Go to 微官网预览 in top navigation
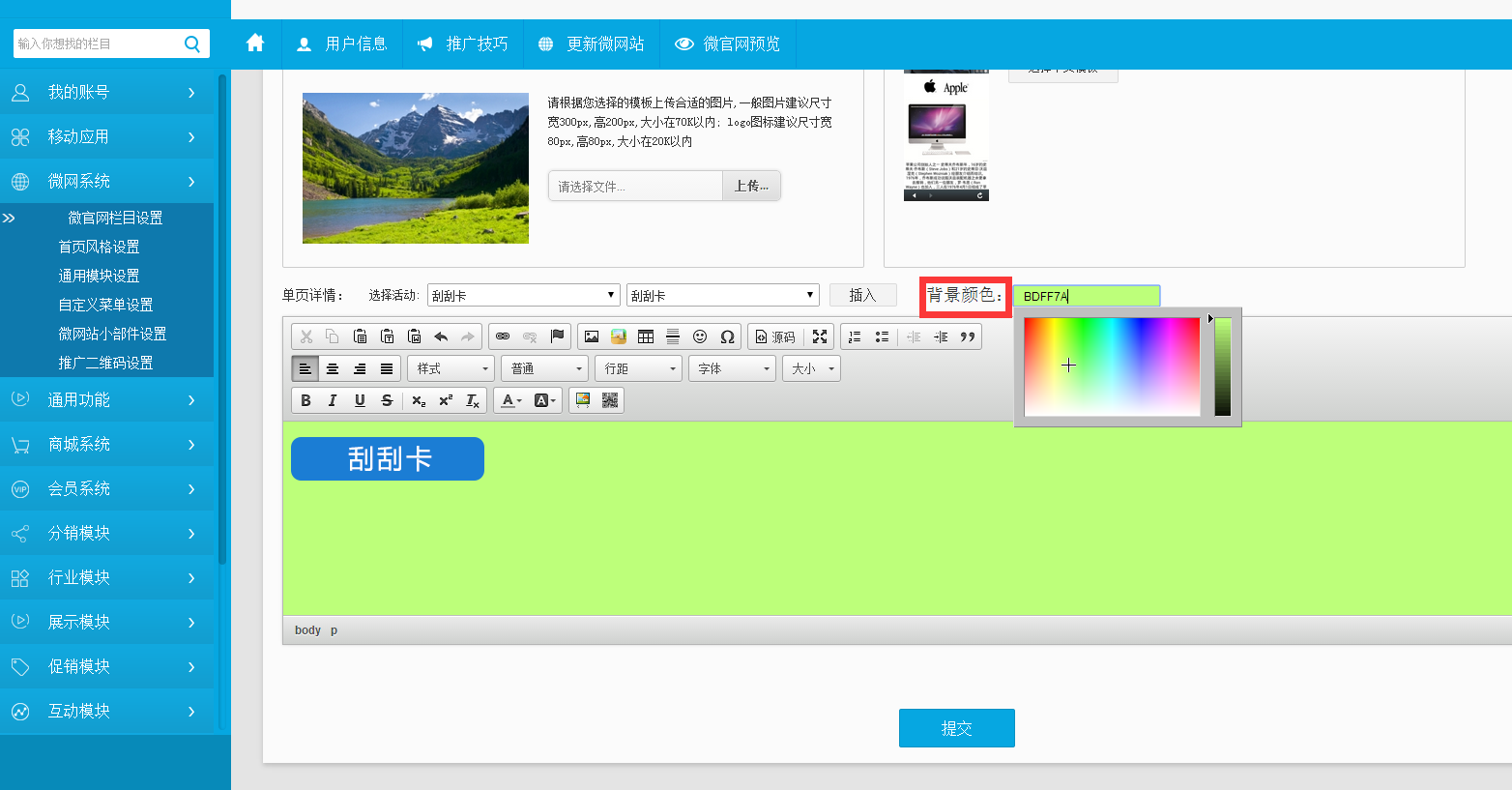 point(728,44)
